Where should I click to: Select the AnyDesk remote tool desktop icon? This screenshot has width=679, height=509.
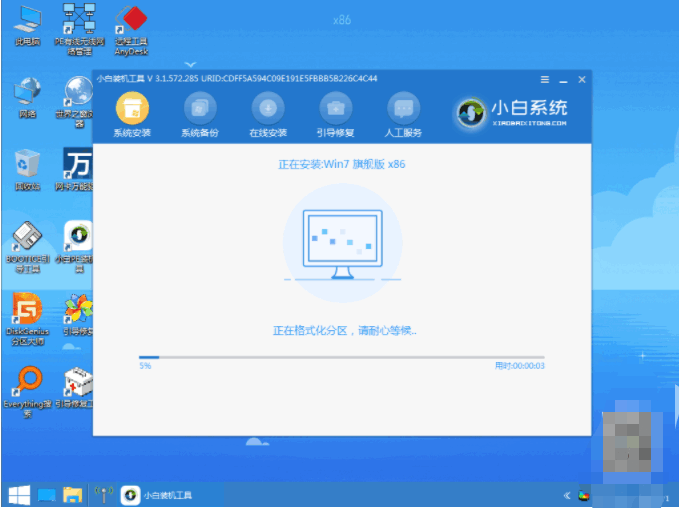(132, 30)
